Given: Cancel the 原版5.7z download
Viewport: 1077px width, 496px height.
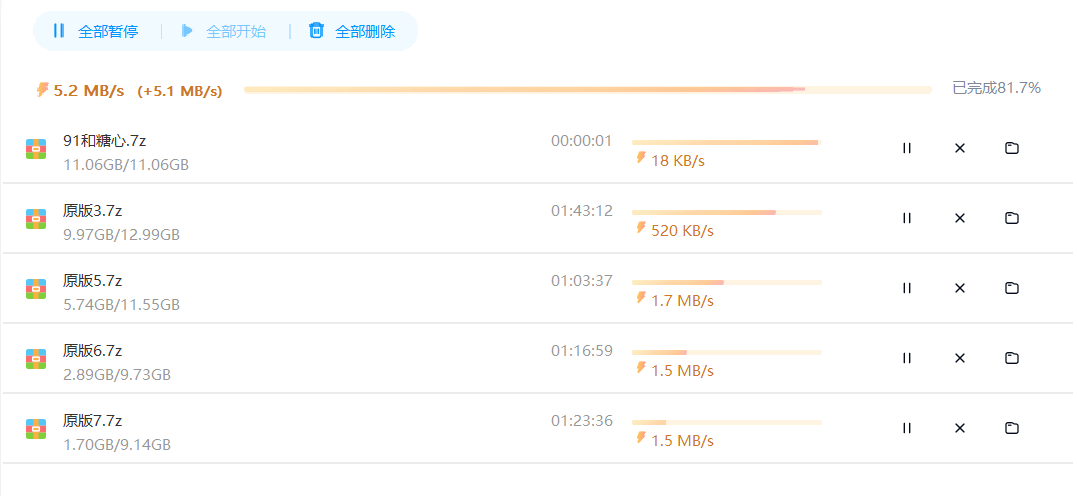Looking at the screenshot, I should pyautogui.click(x=960, y=288).
